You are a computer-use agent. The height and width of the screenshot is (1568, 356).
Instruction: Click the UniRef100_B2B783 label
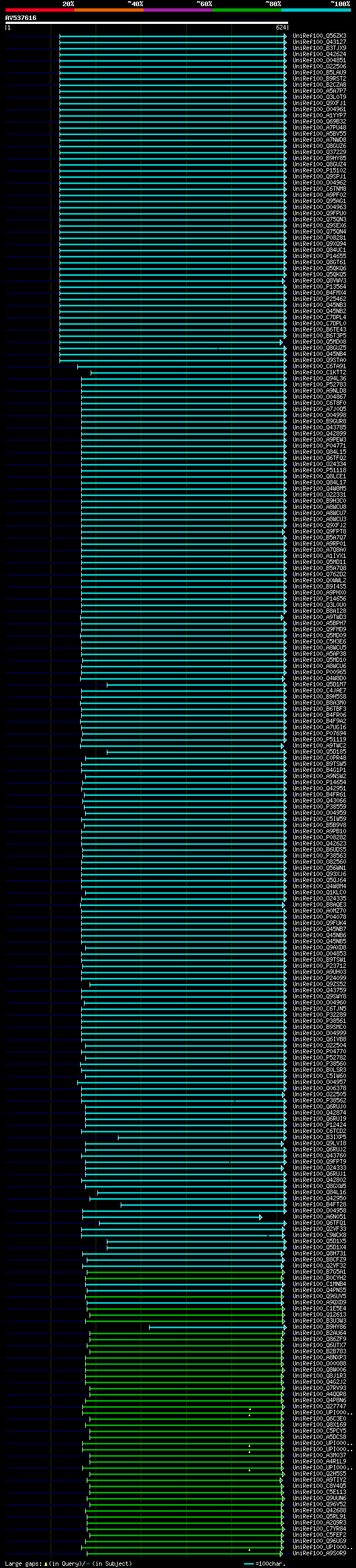click(x=319, y=1351)
